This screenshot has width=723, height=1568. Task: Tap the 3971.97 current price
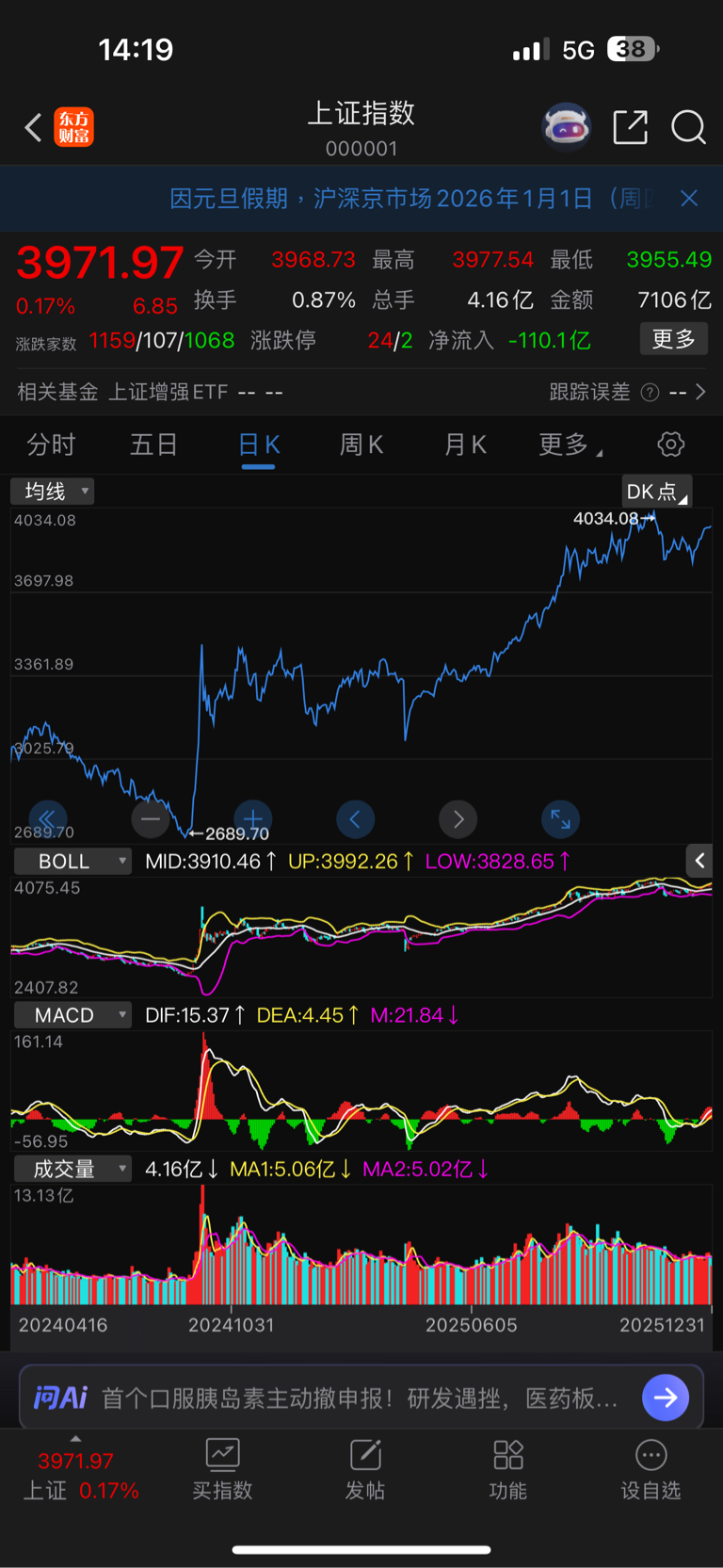[x=100, y=263]
